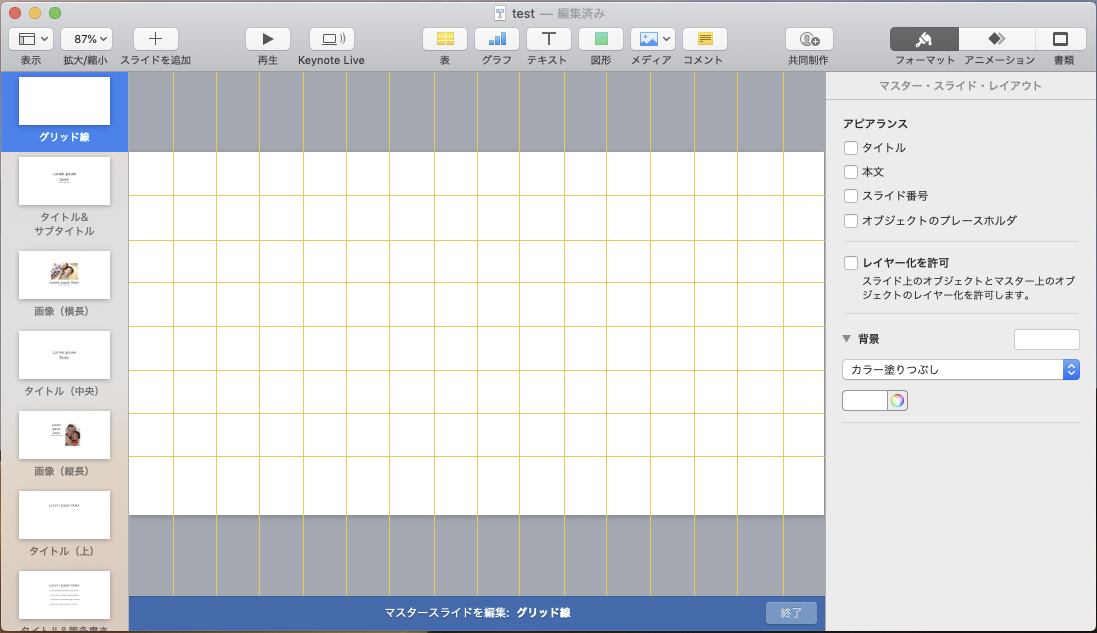
Task: Enable the タイトル checkbox
Action: (x=851, y=148)
